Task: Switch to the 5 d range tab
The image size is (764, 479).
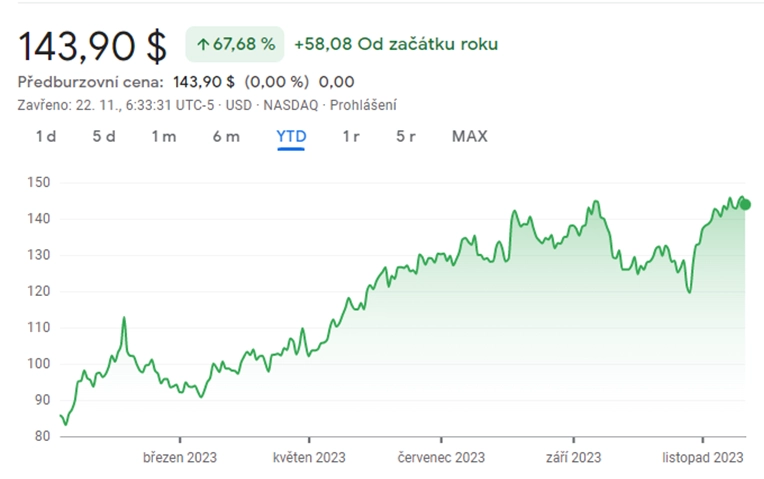Action: [x=104, y=136]
